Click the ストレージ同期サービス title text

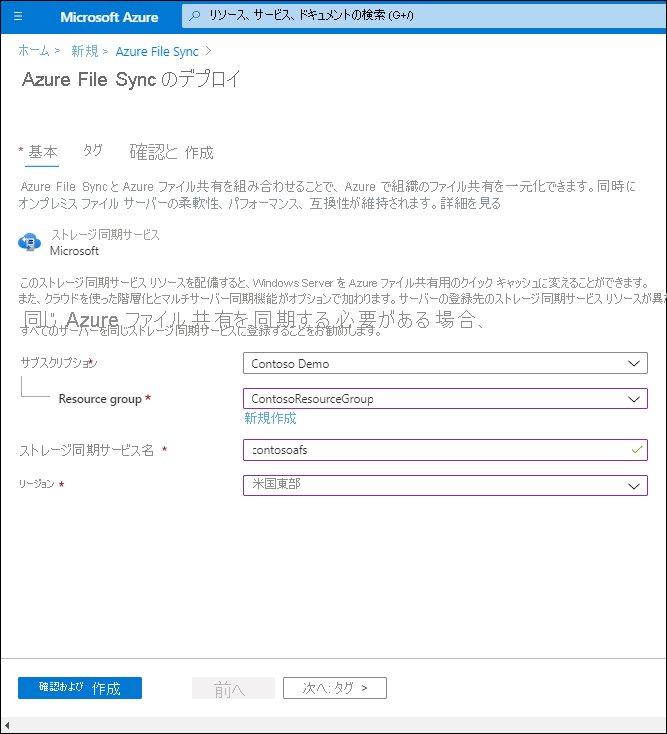point(105,235)
